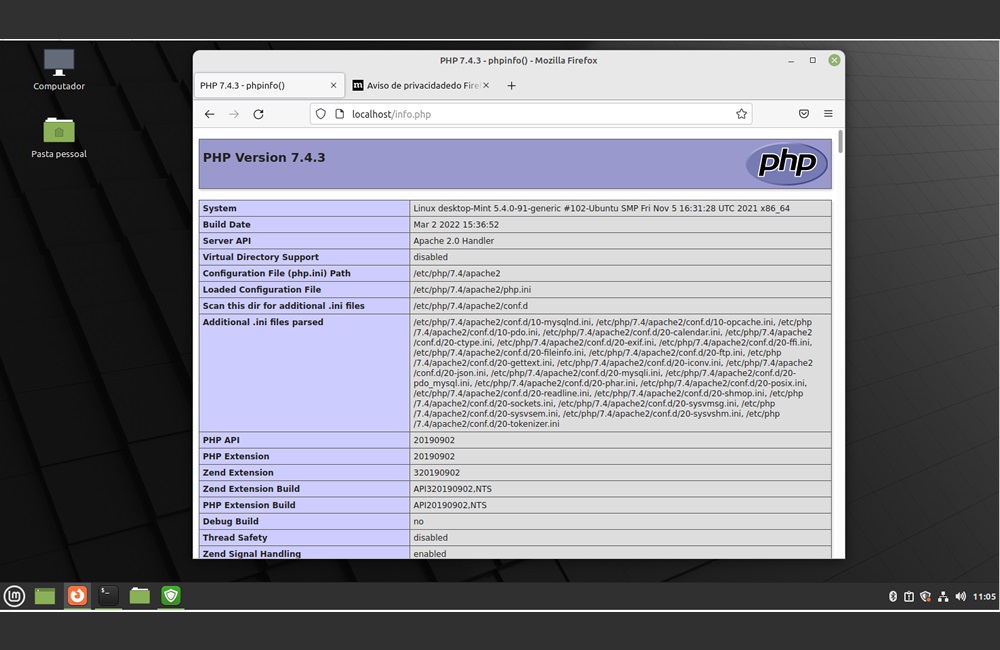Bookmark this page with the star icon
1000x650 pixels.
[x=741, y=114]
